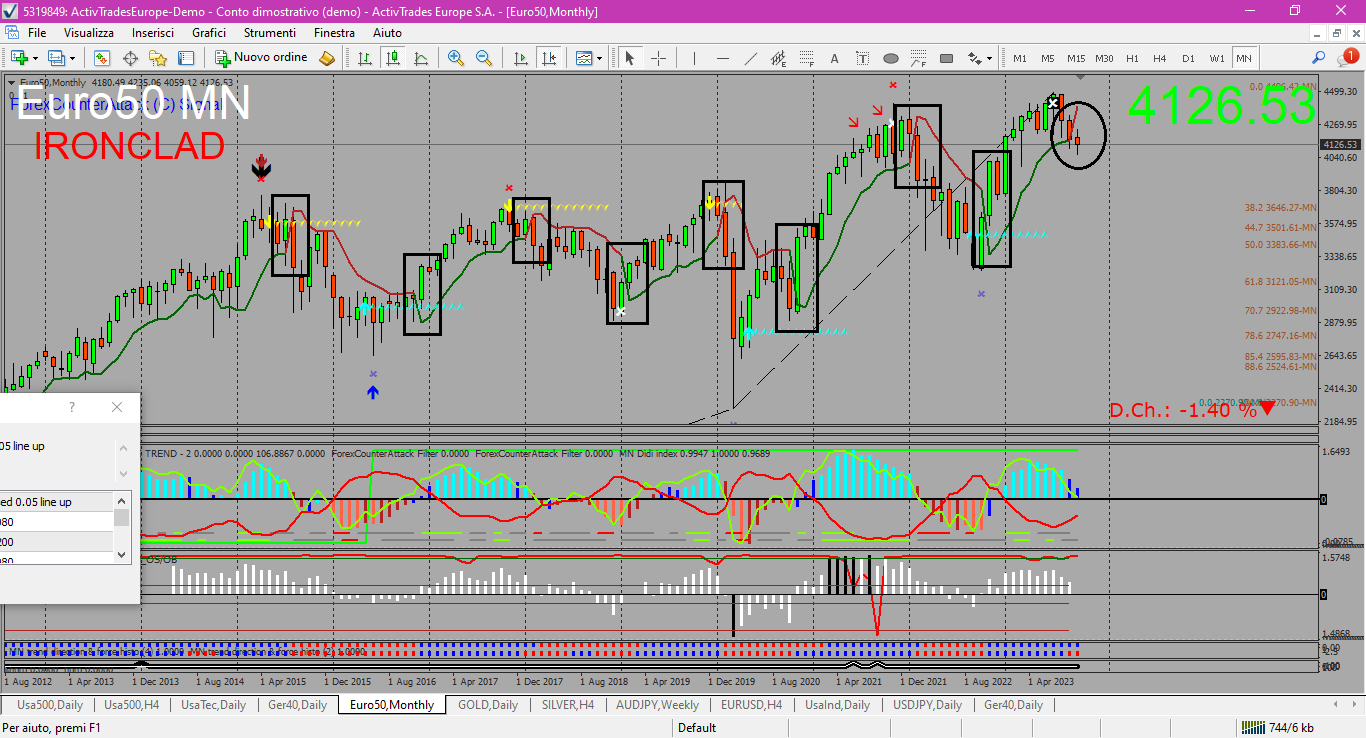Open the search magnifier icon

click(1319, 58)
